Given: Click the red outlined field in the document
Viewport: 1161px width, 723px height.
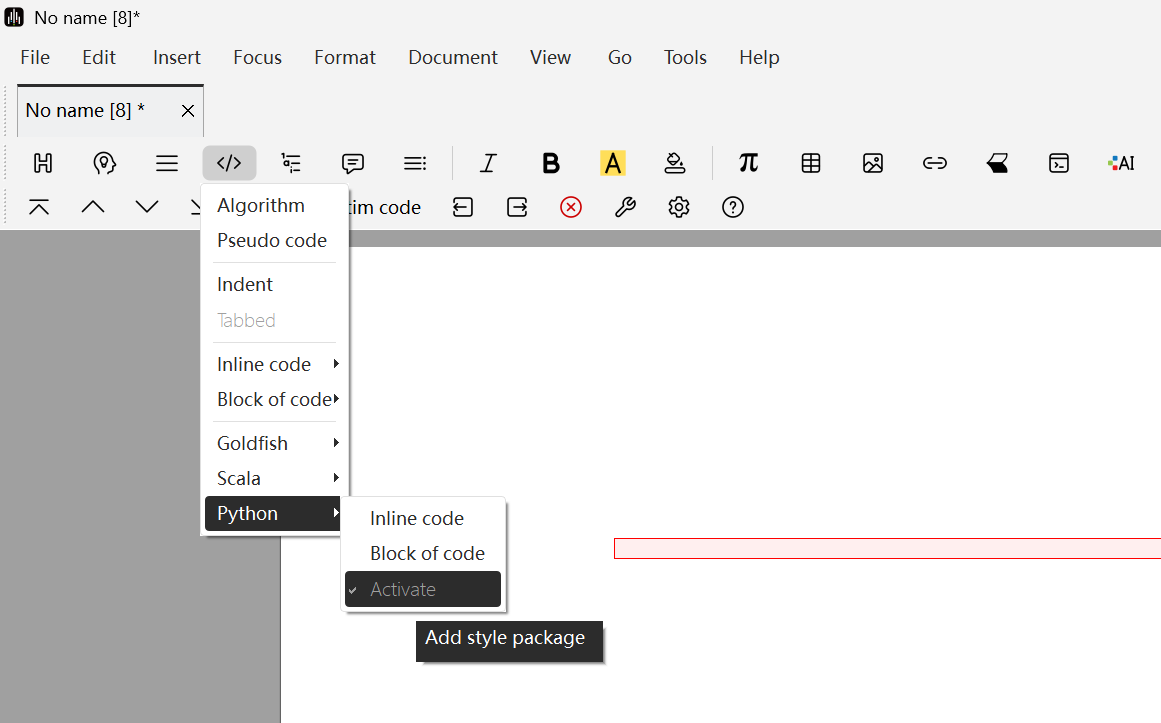Looking at the screenshot, I should click(886, 549).
